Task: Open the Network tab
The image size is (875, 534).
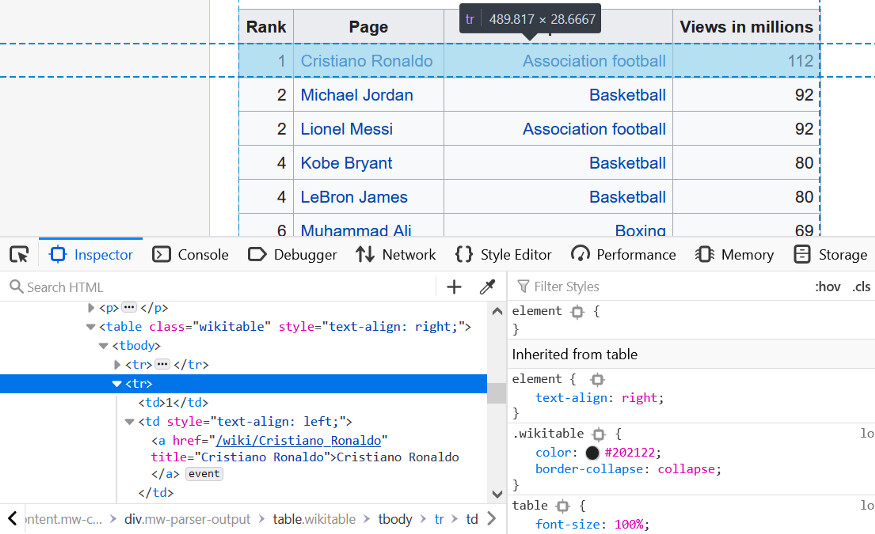Action: pyautogui.click(x=396, y=255)
